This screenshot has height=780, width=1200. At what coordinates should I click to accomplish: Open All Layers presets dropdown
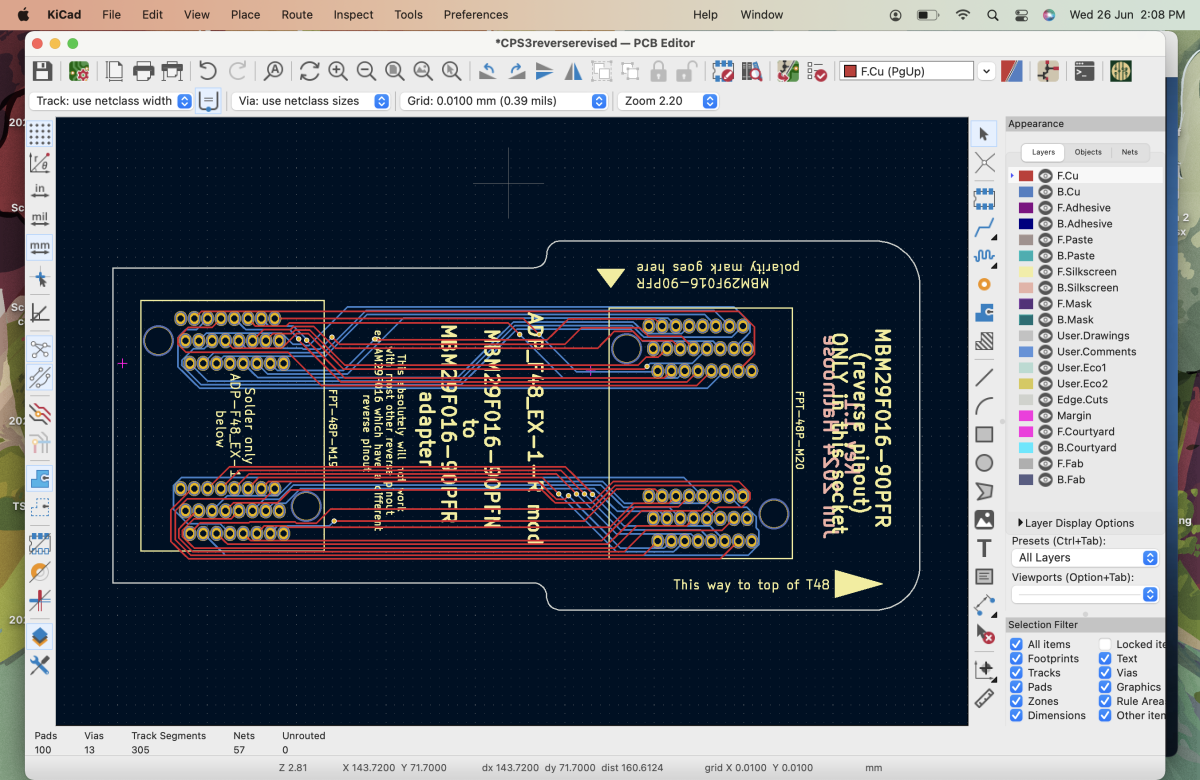(1085, 558)
